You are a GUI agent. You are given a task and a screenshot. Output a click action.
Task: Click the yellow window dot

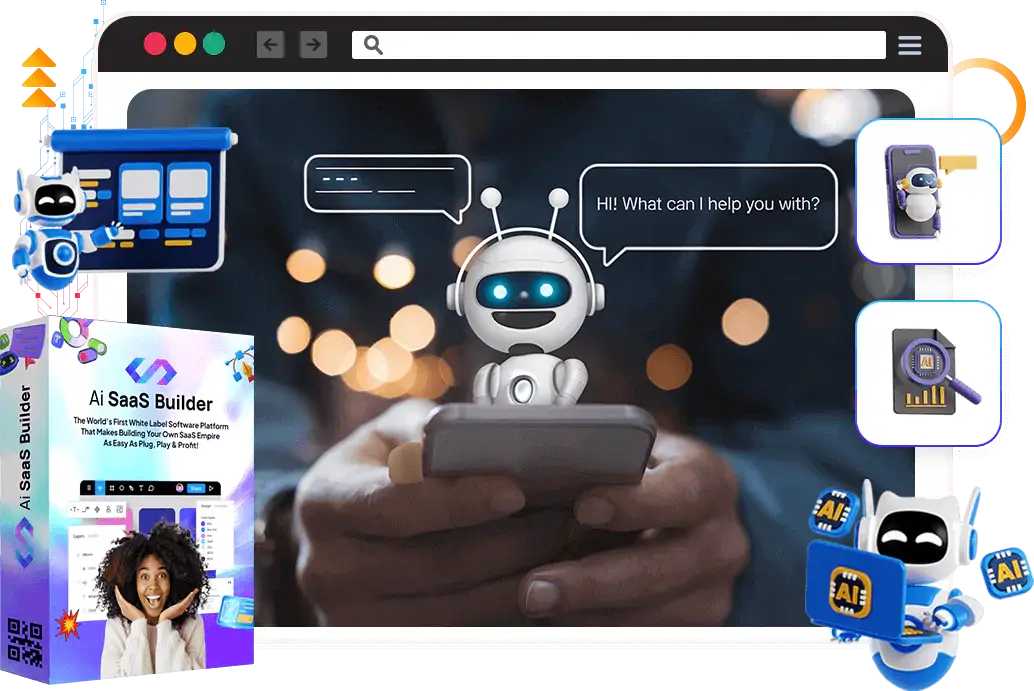(x=185, y=44)
